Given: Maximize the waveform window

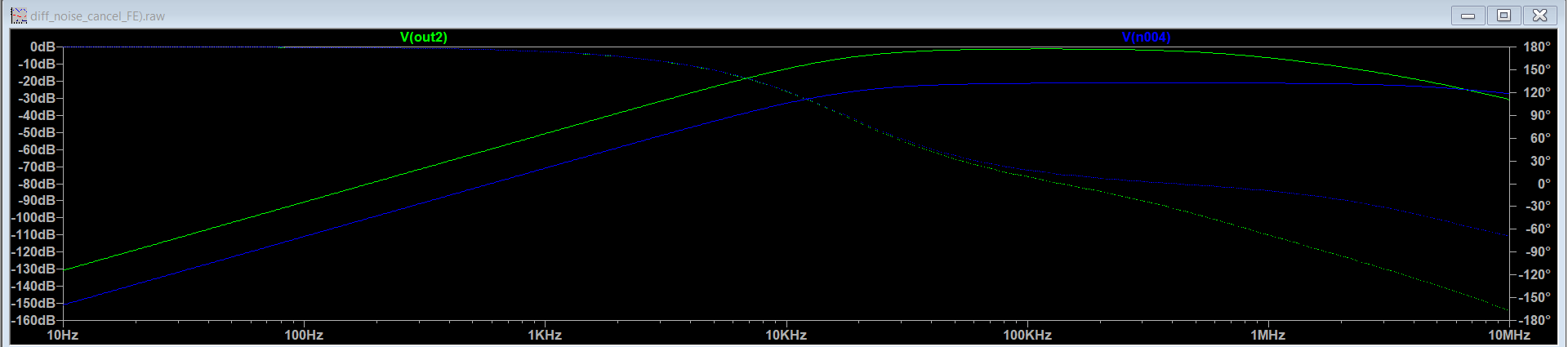Looking at the screenshot, I should point(1503,16).
